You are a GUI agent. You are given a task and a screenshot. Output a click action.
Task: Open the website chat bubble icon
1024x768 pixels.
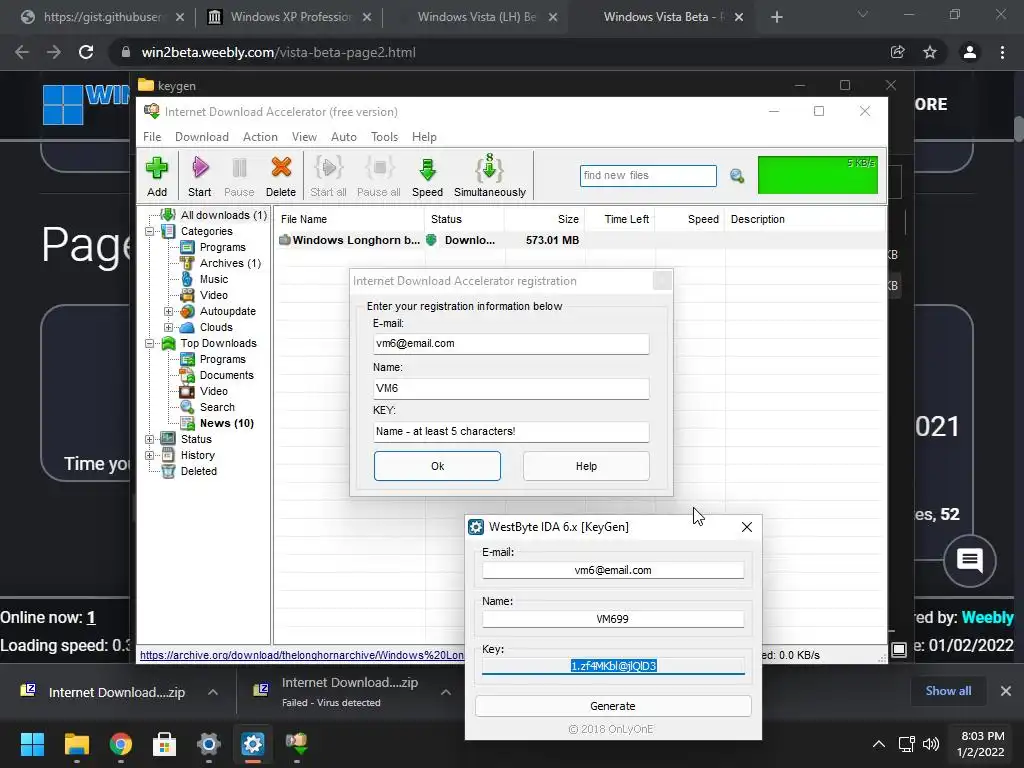970,561
